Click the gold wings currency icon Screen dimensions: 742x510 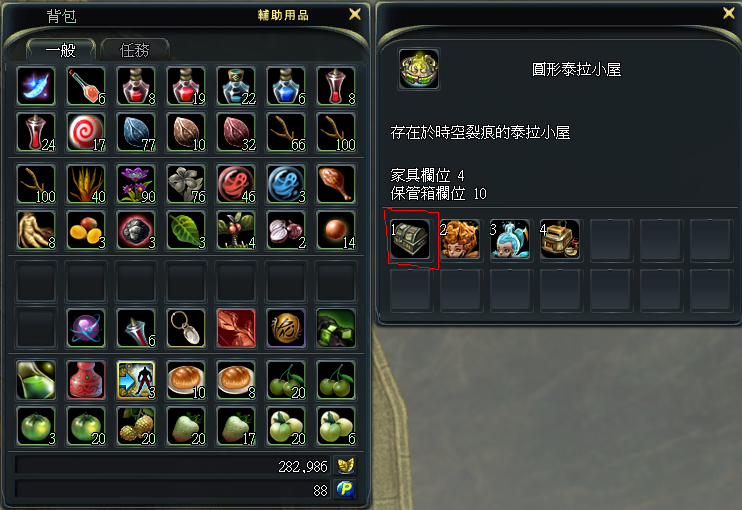click(x=345, y=466)
